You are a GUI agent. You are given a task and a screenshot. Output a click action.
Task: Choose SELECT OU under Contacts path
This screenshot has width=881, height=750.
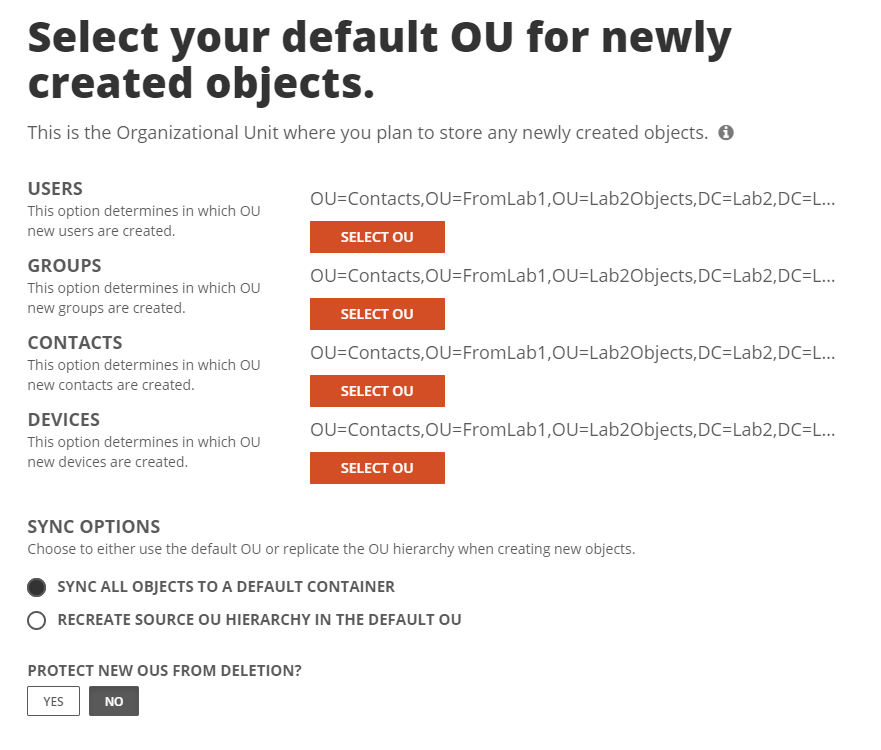click(x=377, y=391)
